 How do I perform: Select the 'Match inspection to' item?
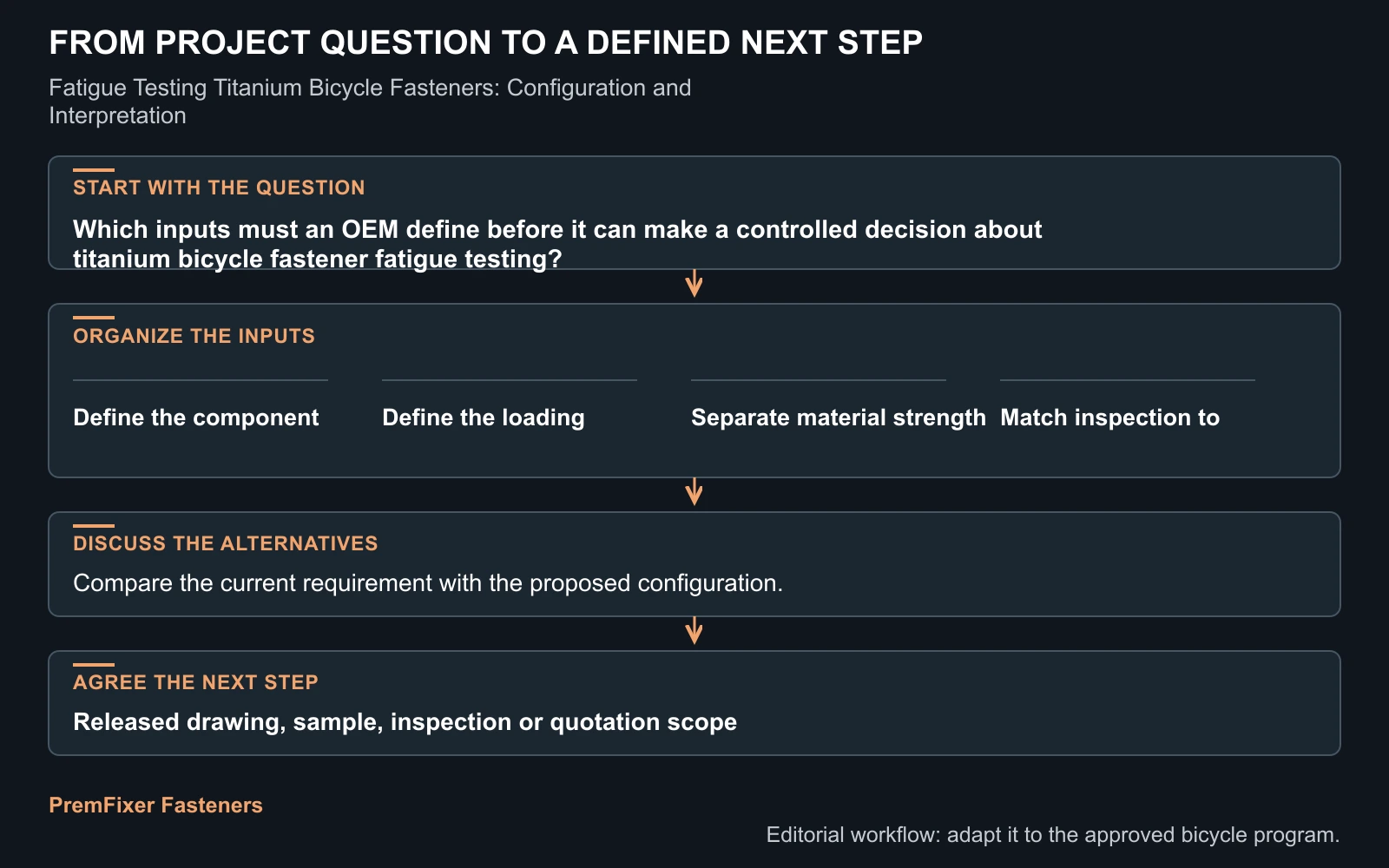[x=1110, y=418]
